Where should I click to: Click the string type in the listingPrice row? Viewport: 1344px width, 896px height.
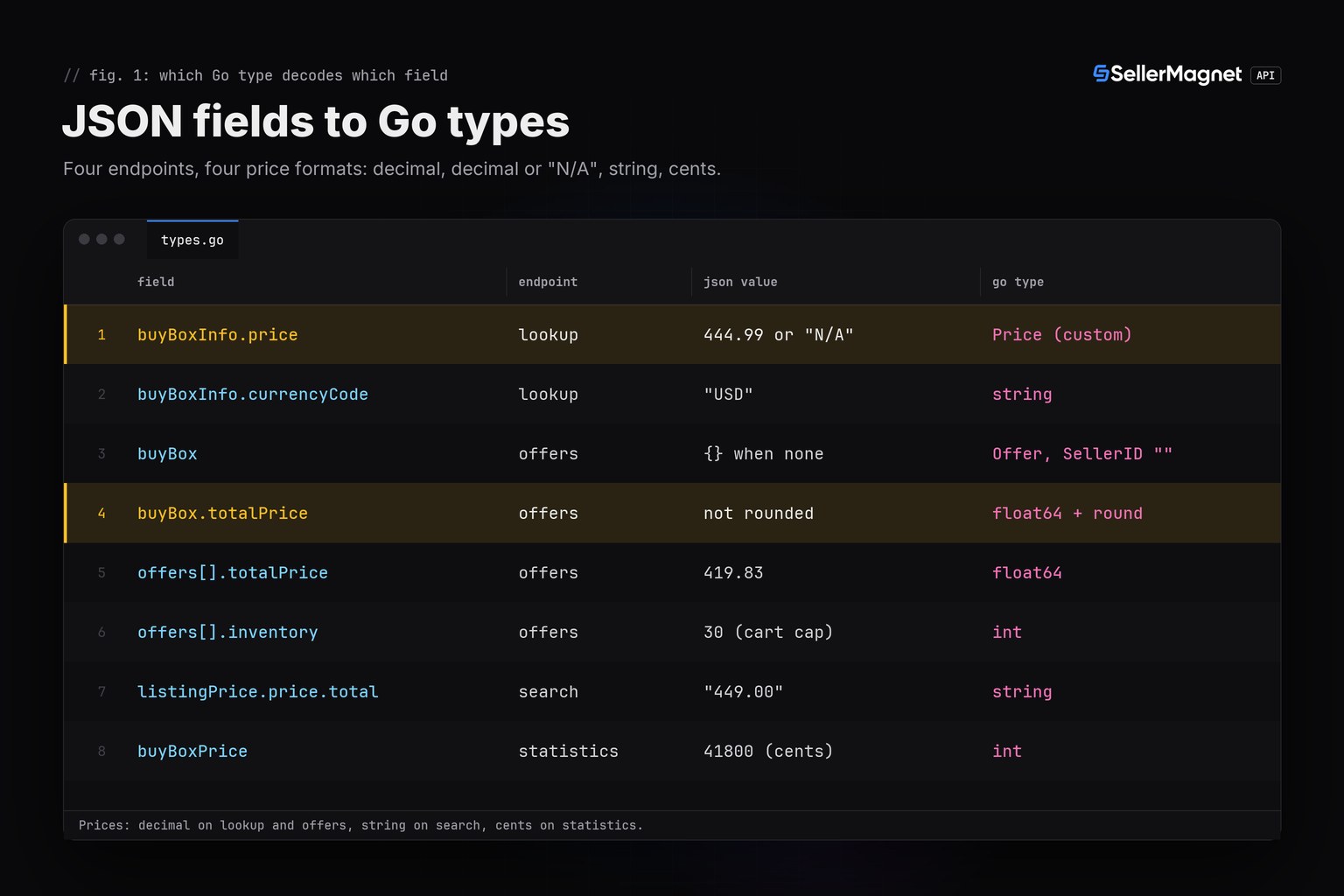(x=1022, y=691)
